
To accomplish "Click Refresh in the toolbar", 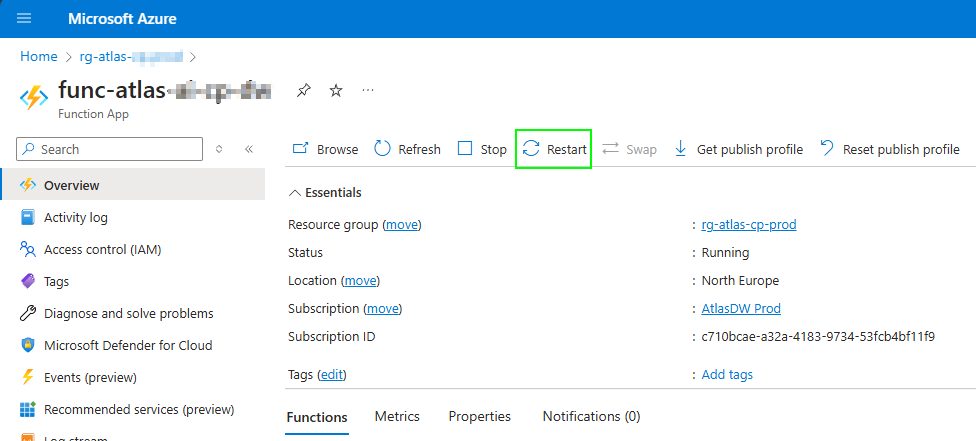I will (407, 149).
